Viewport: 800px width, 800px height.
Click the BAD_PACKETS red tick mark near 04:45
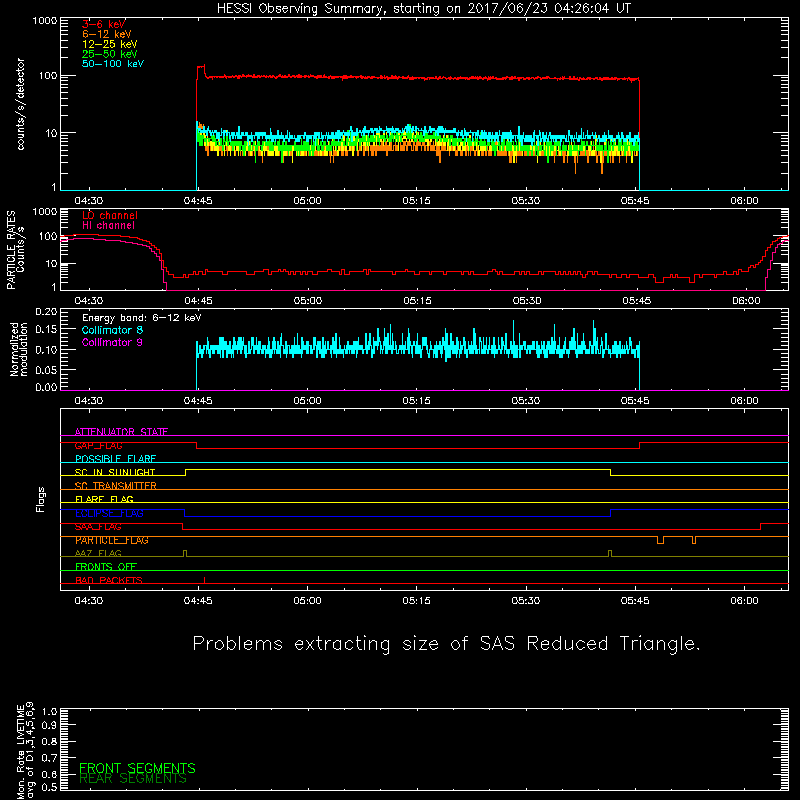point(205,580)
